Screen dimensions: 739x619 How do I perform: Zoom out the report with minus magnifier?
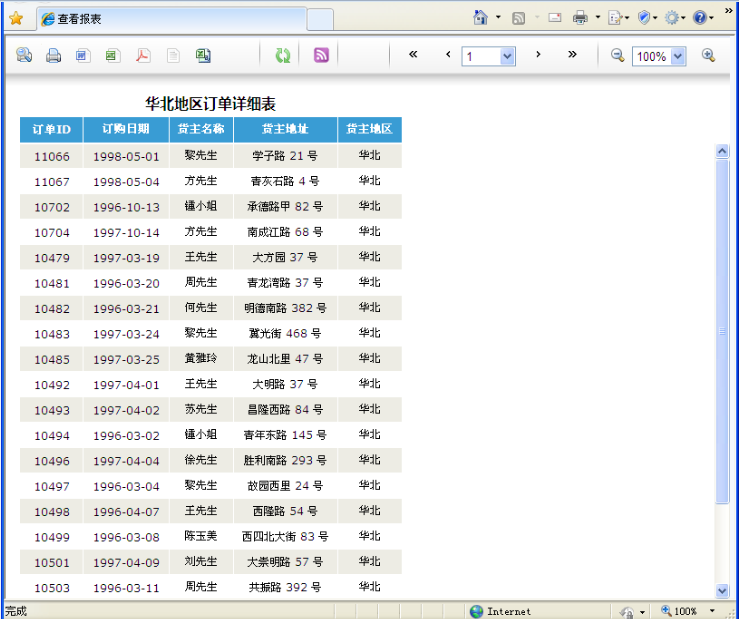click(617, 55)
